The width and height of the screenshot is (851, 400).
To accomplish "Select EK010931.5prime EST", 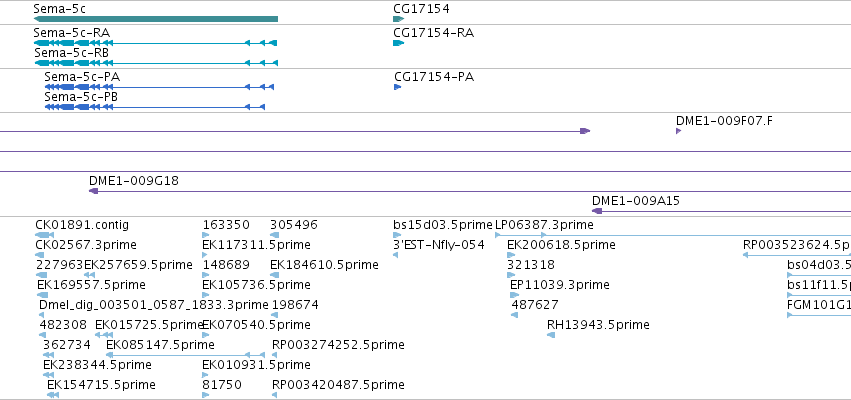I will coord(256,365).
